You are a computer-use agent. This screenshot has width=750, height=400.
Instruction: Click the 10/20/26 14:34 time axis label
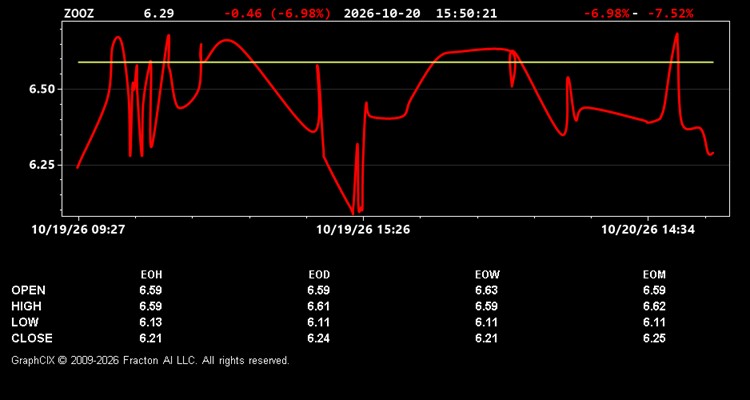pos(648,230)
